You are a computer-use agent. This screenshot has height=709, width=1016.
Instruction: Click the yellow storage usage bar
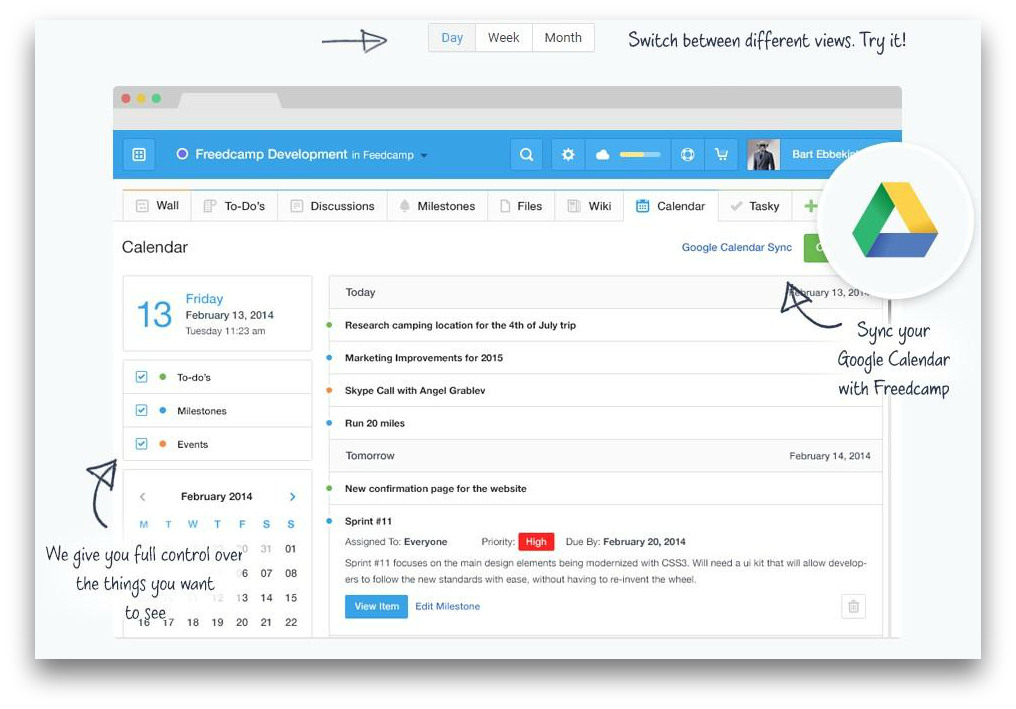pos(640,155)
